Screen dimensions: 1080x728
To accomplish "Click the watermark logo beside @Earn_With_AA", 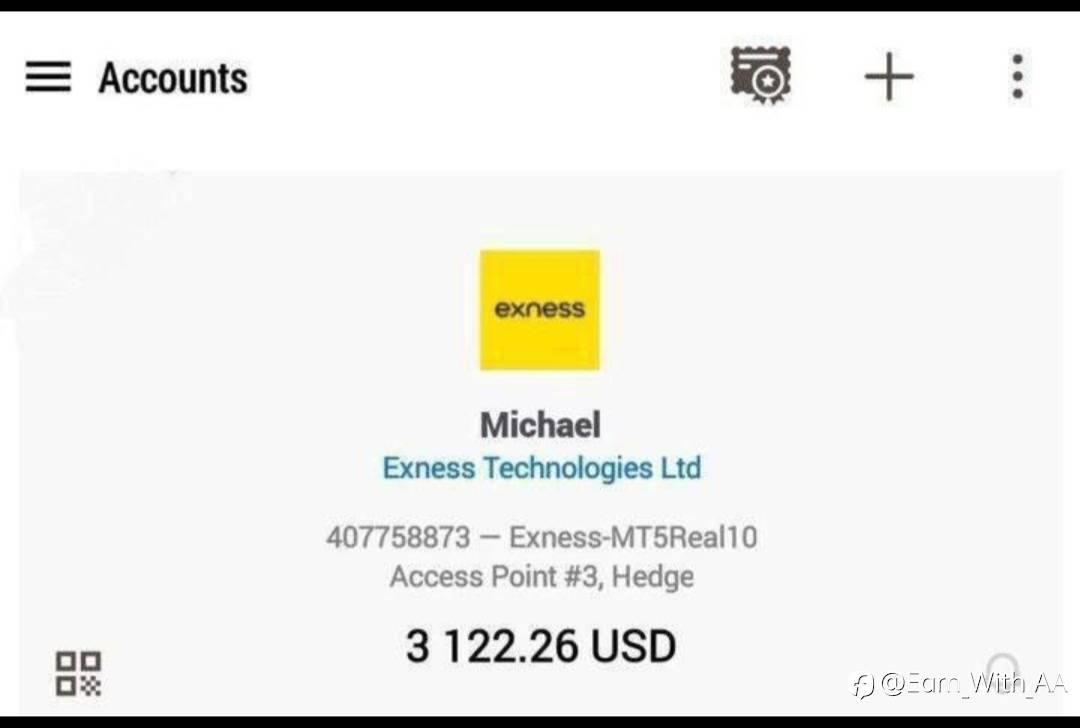I will [863, 685].
